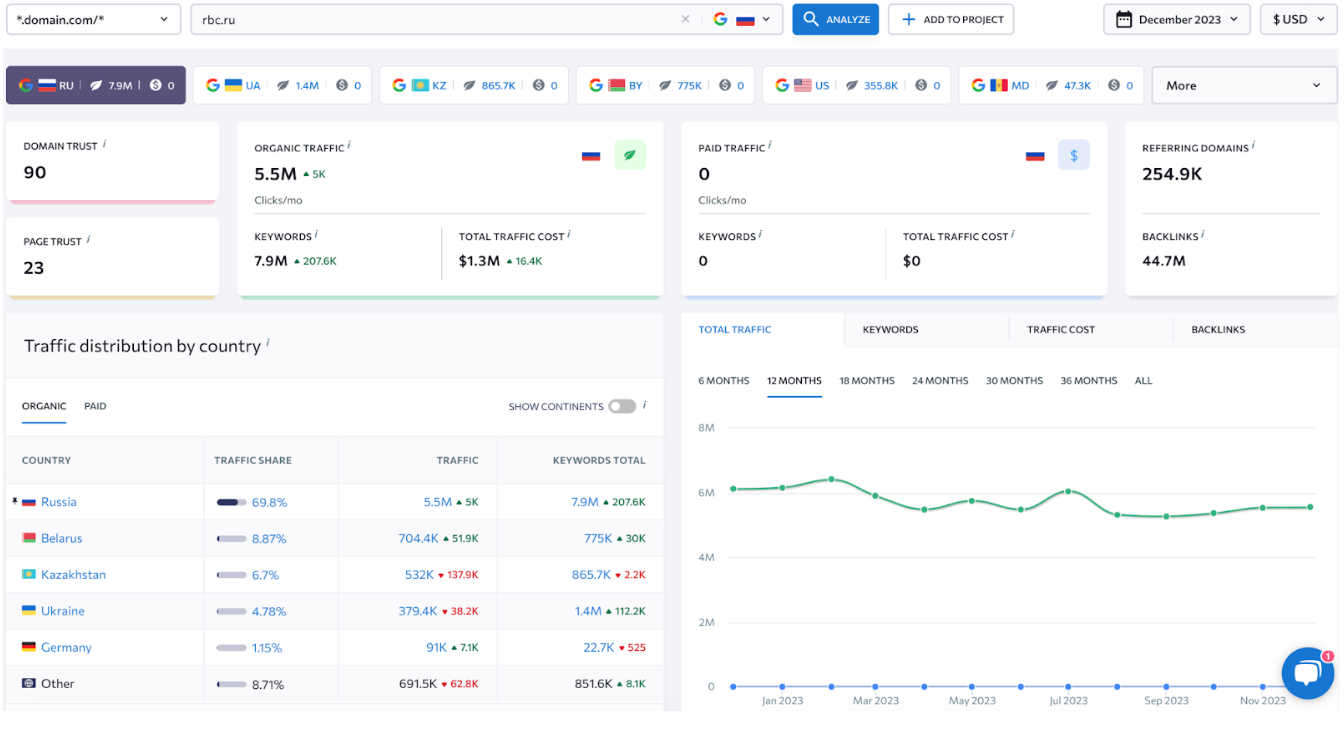Screen dimensions: 1344x732
Task: Open the *.domain.com/* scope dropdown
Action: pyautogui.click(x=93, y=19)
